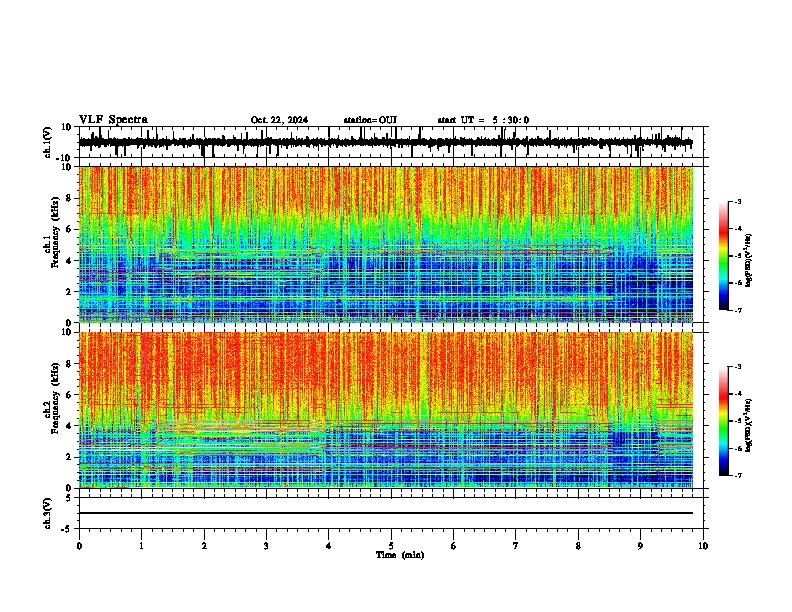Click time axis tick label "1"
The image size is (792, 612).
141,546
